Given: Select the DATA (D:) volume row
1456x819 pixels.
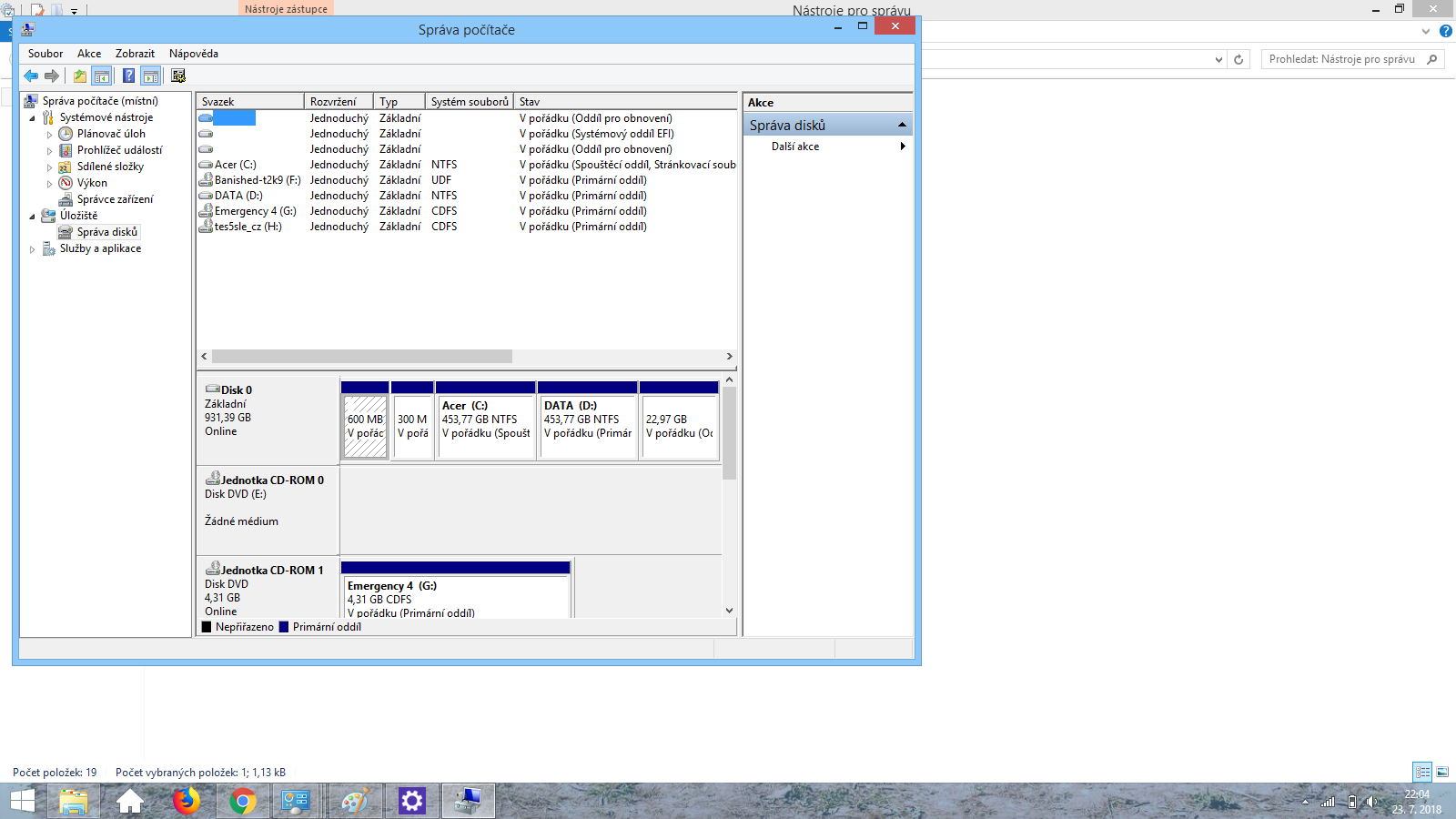Looking at the screenshot, I should click(x=467, y=196).
